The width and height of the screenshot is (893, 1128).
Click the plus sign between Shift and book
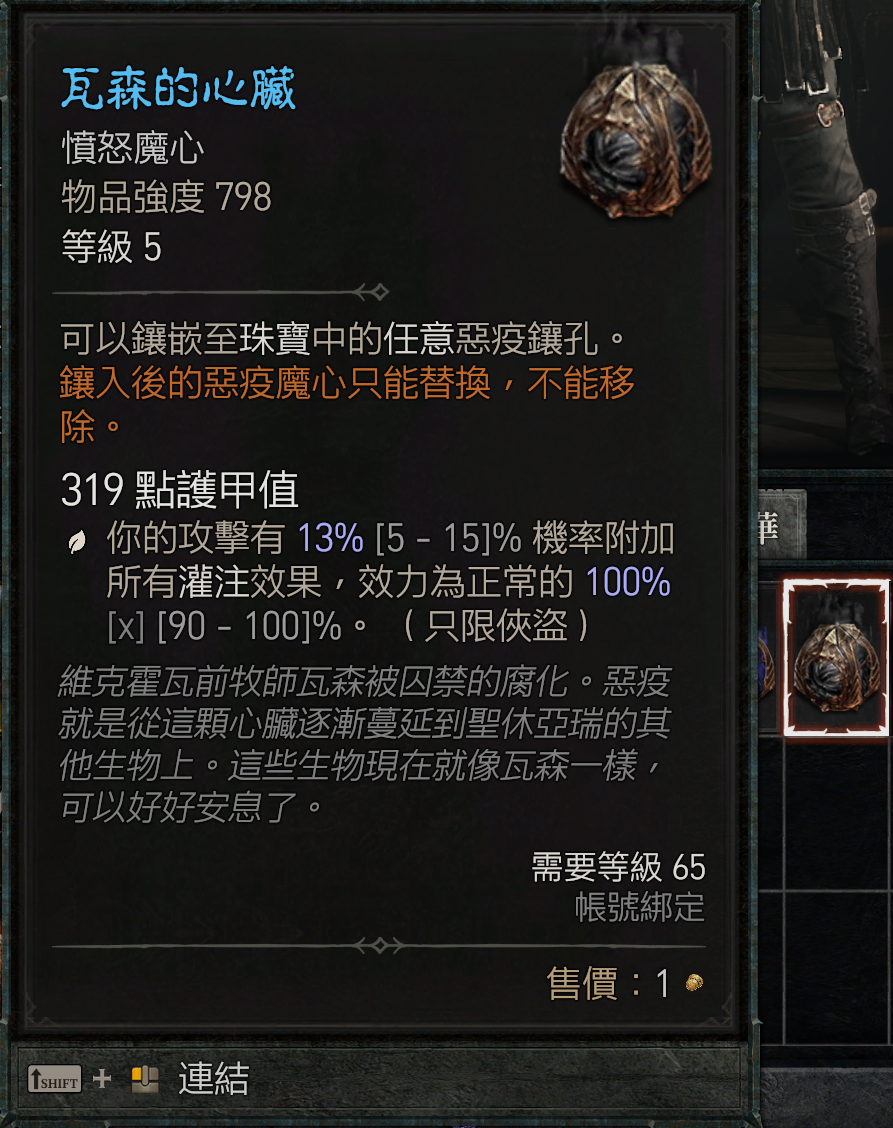click(x=102, y=1078)
